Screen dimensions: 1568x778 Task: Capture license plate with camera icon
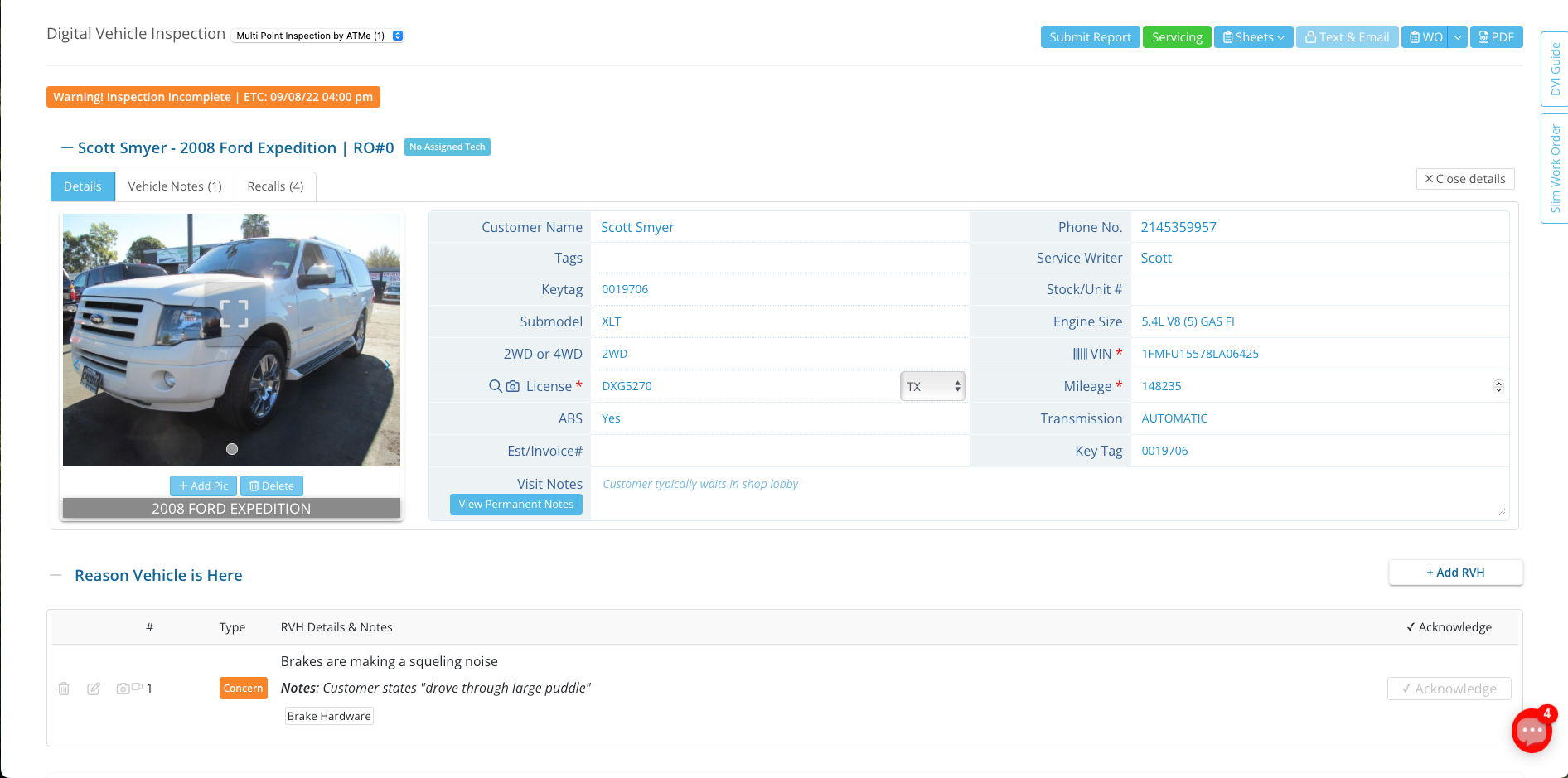tap(512, 386)
